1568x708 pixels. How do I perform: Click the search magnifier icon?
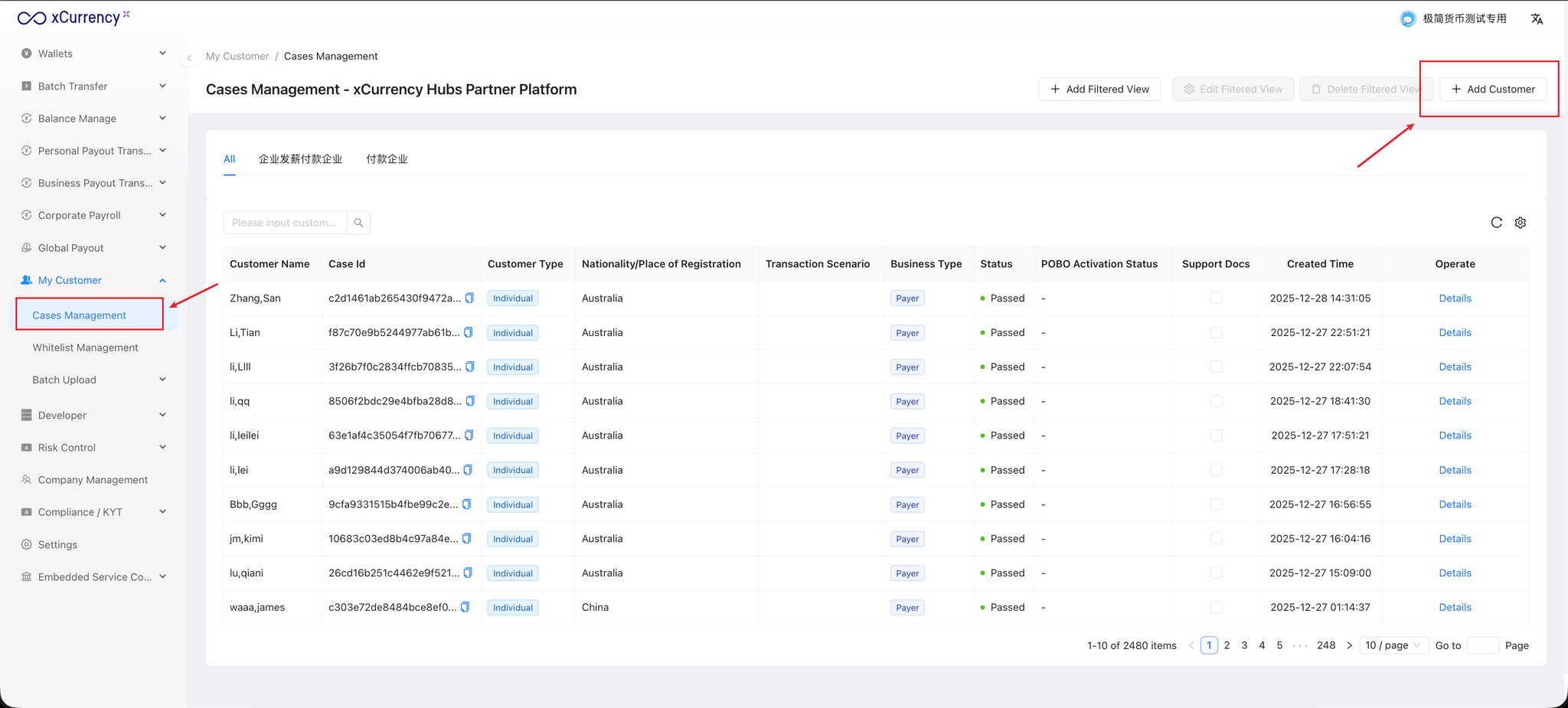(358, 223)
